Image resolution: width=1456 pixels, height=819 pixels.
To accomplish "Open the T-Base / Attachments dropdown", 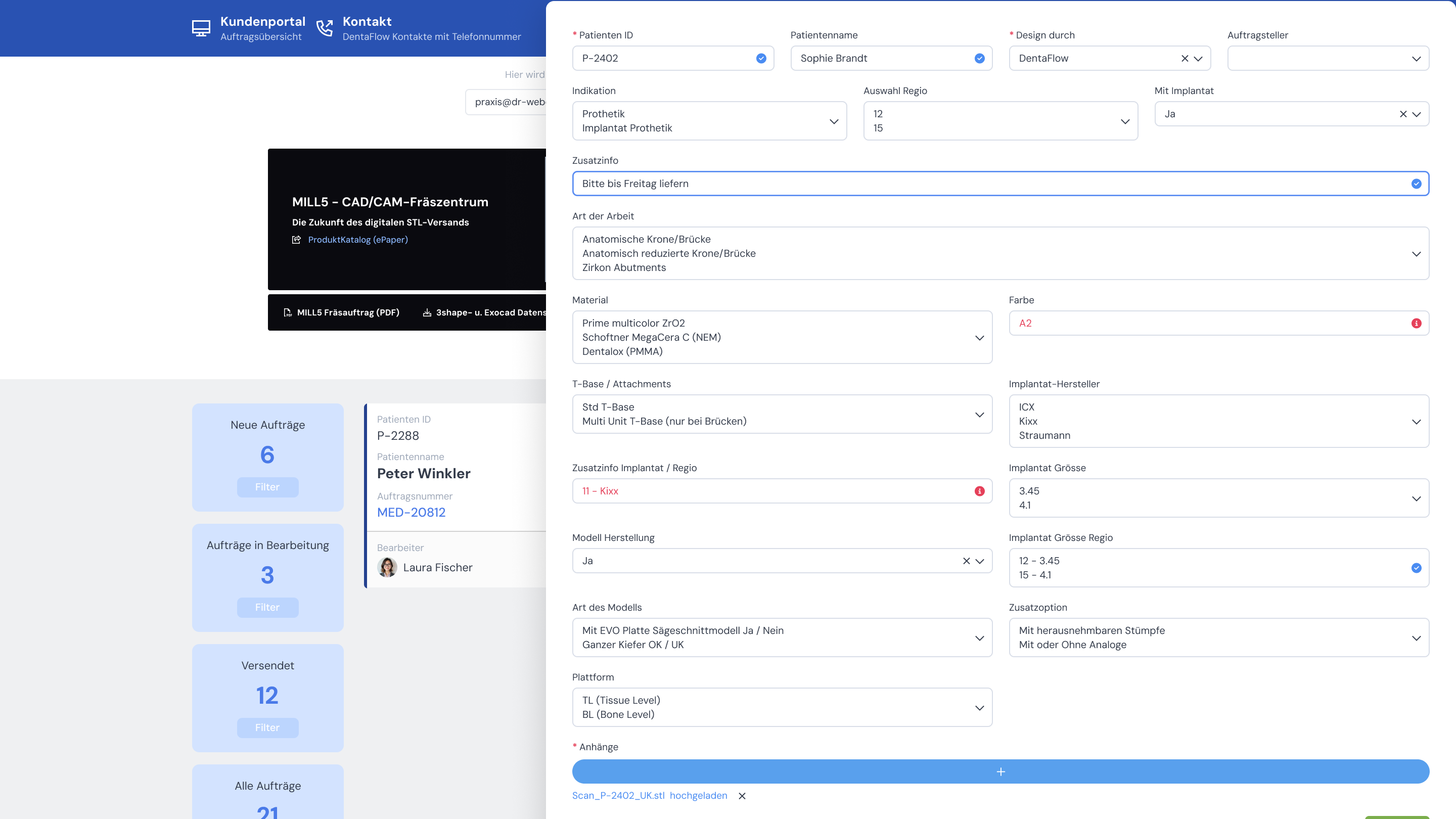I will pos(782,415).
